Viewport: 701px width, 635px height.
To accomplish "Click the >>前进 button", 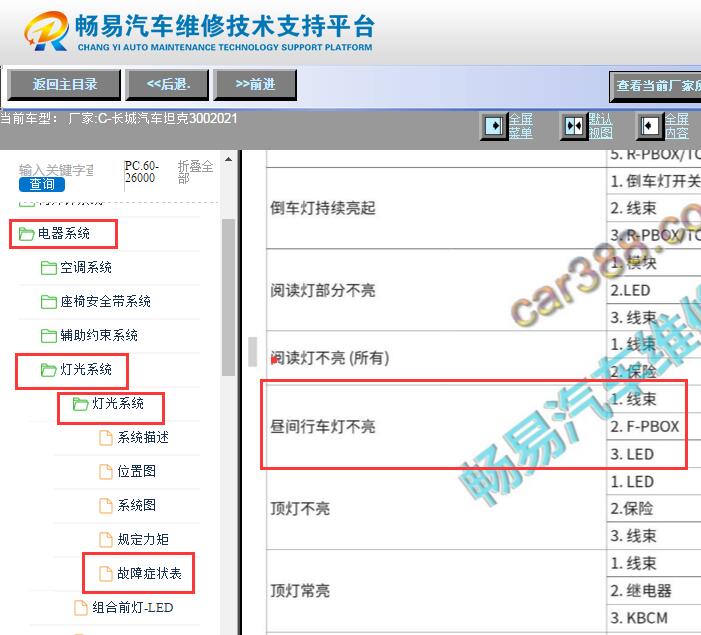I will [x=255, y=84].
